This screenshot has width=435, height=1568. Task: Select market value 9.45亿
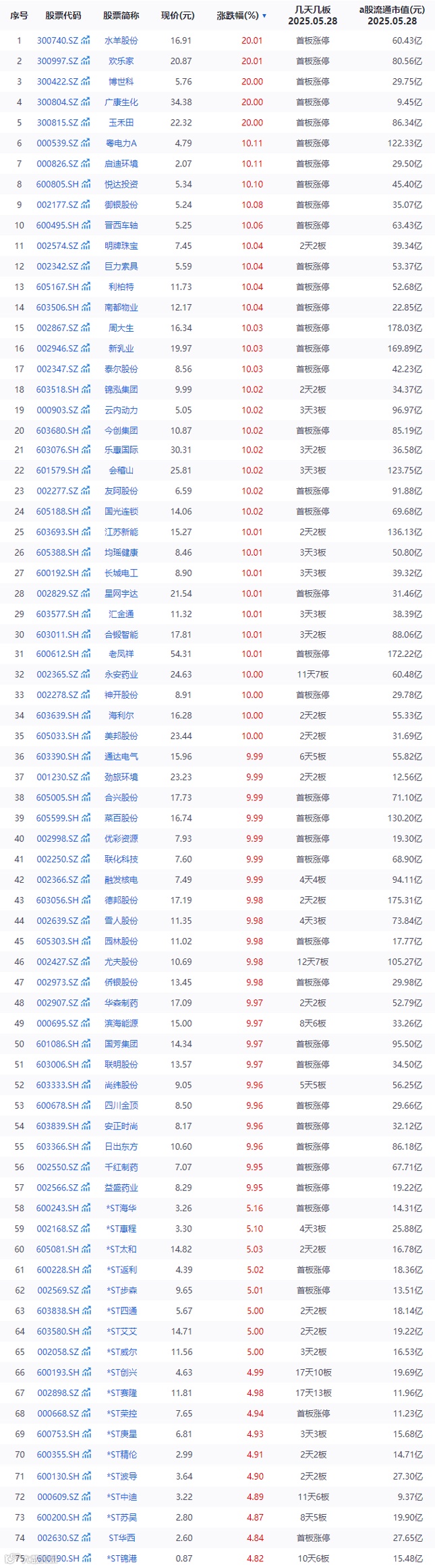click(x=409, y=102)
